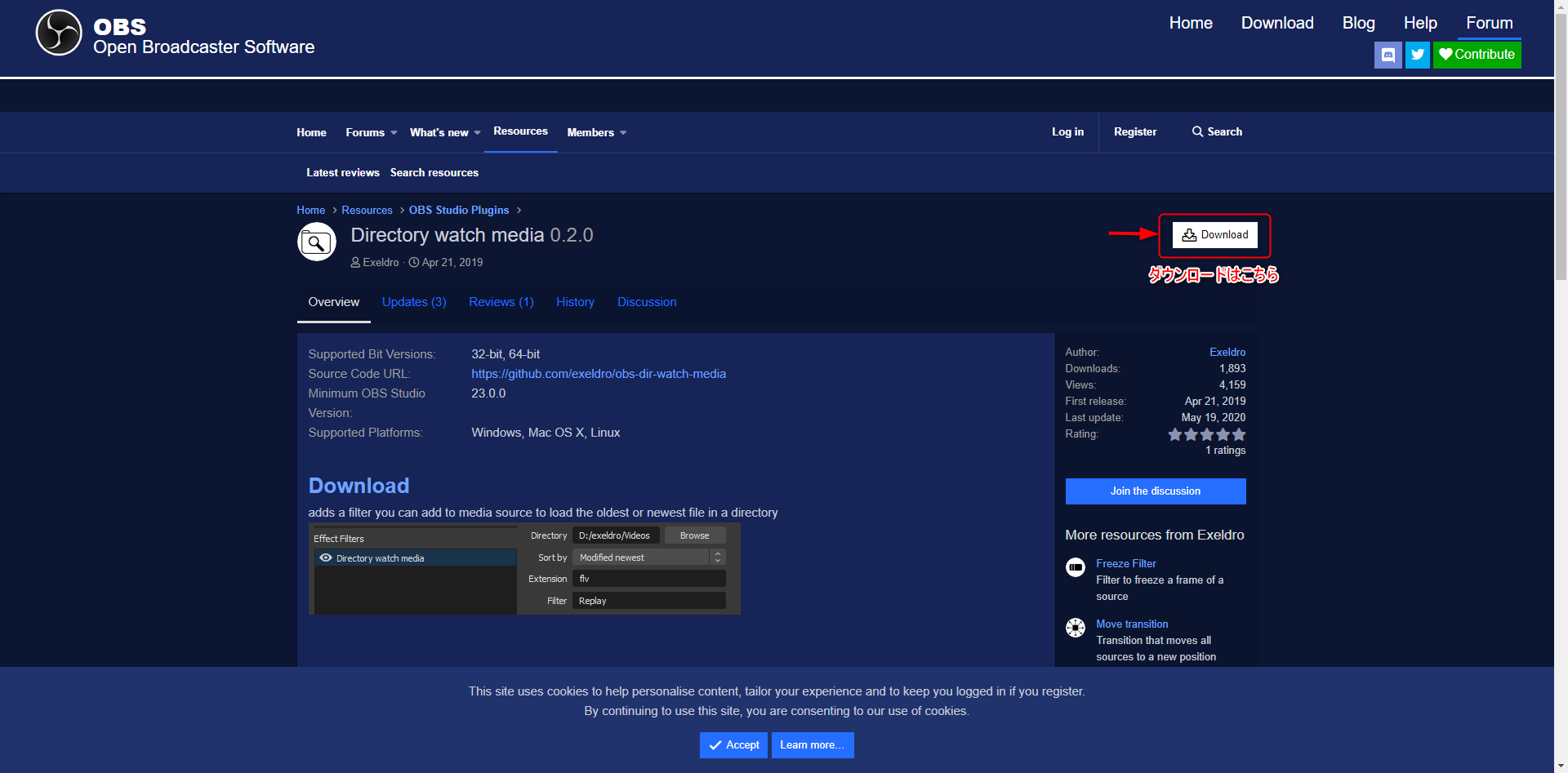Expand the Members dropdown arrow

click(x=623, y=133)
